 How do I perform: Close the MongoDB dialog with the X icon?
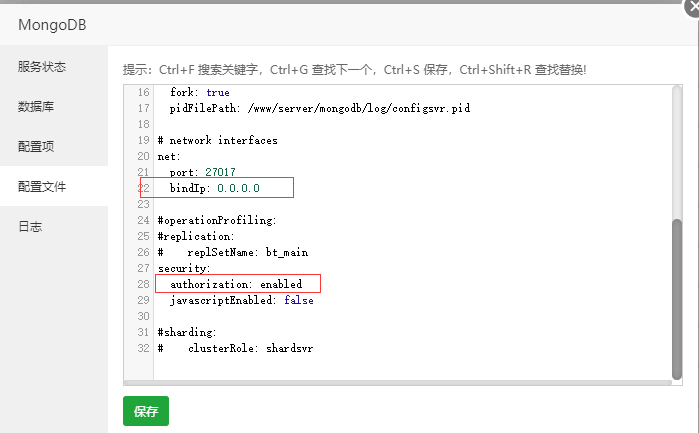692,7
